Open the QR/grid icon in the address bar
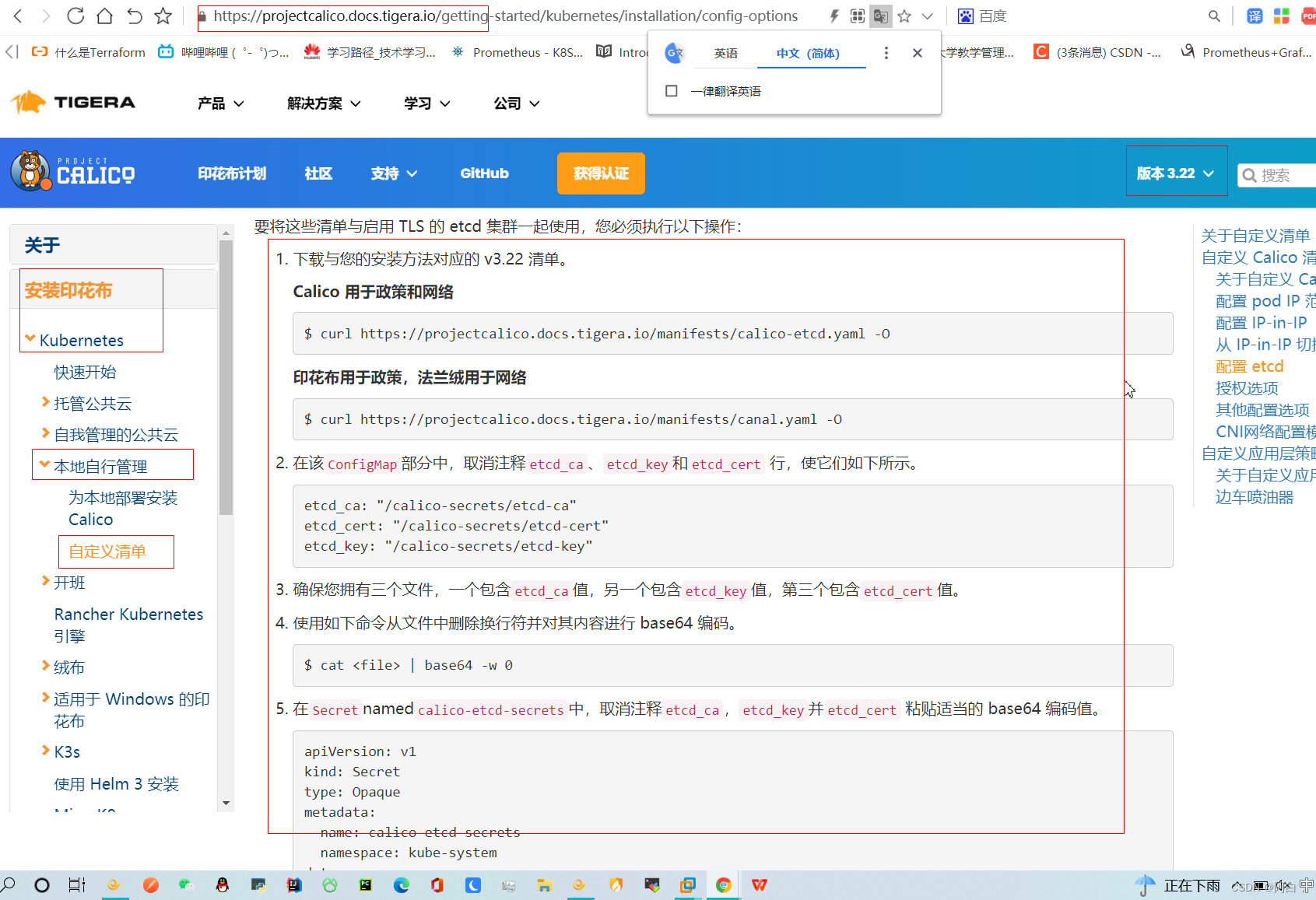The image size is (1316, 900). pos(857,16)
